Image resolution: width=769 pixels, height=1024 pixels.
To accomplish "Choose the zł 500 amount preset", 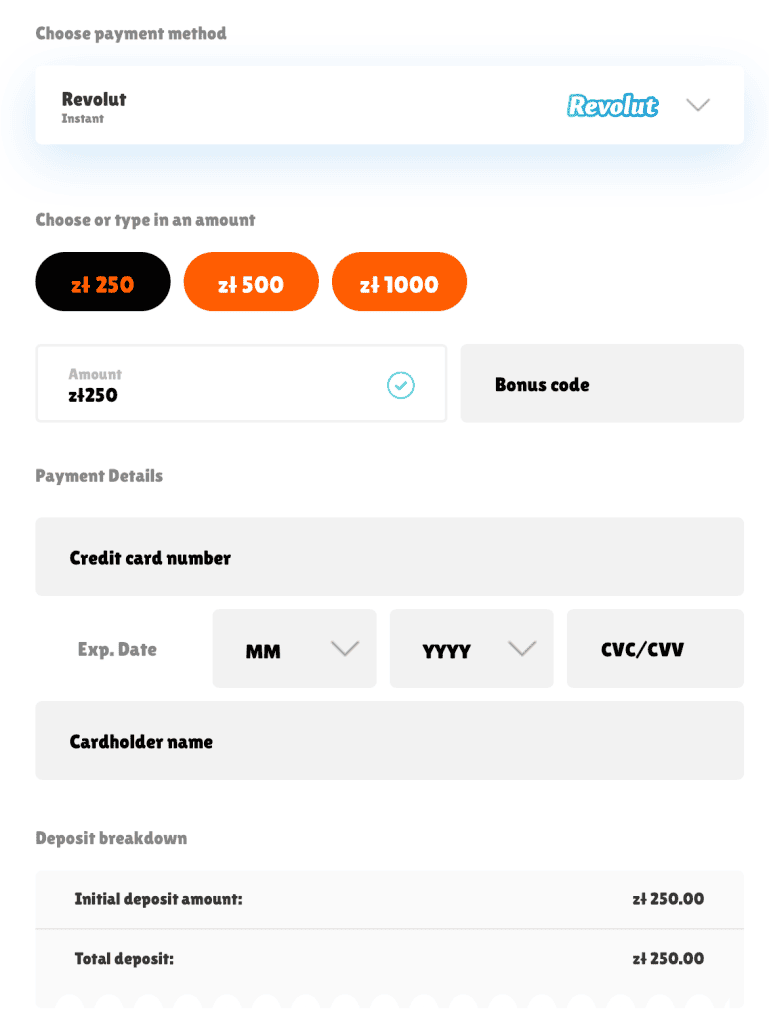I will 251,281.
